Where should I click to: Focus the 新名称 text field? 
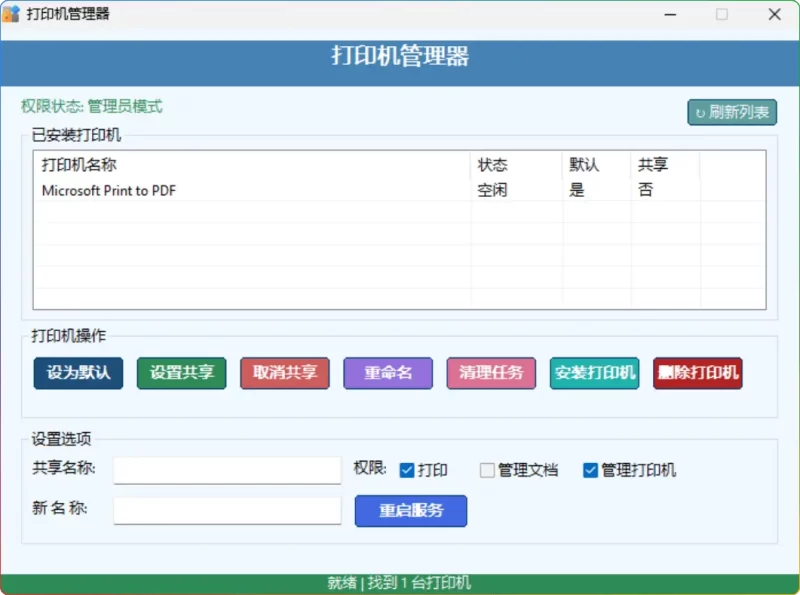[227, 510]
